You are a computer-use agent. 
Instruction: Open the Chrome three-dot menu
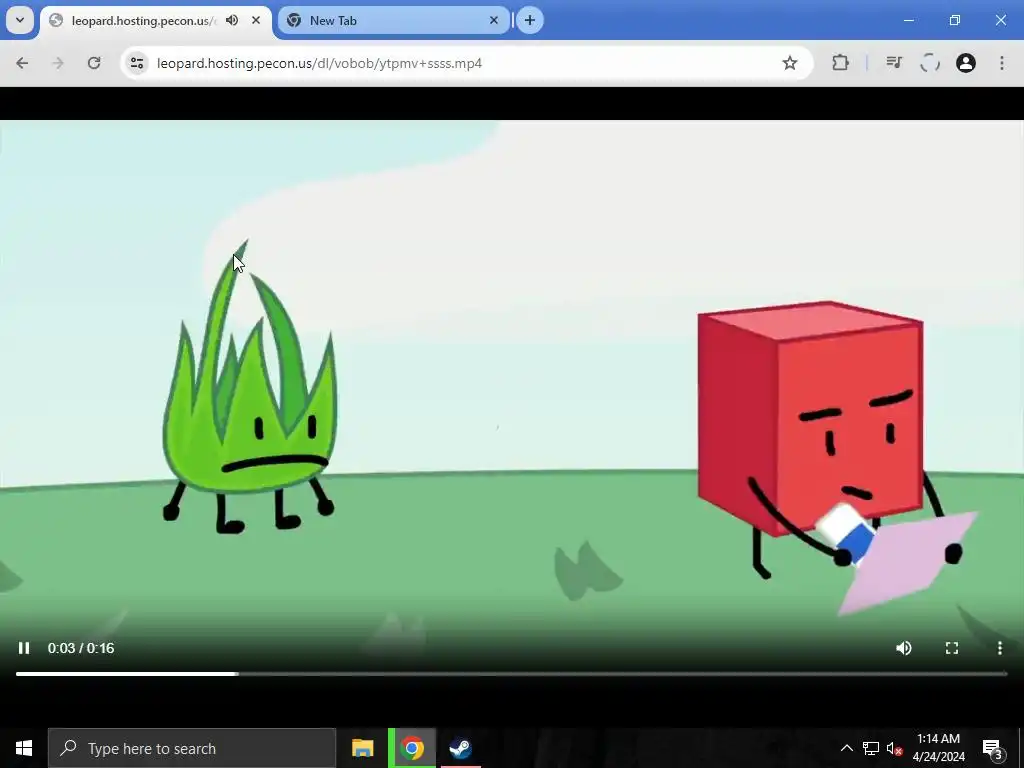click(1002, 63)
